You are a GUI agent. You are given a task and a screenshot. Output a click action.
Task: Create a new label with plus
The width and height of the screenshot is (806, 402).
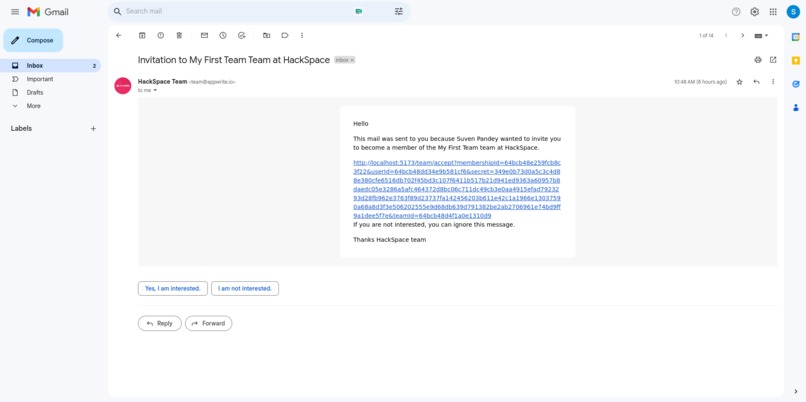point(93,129)
